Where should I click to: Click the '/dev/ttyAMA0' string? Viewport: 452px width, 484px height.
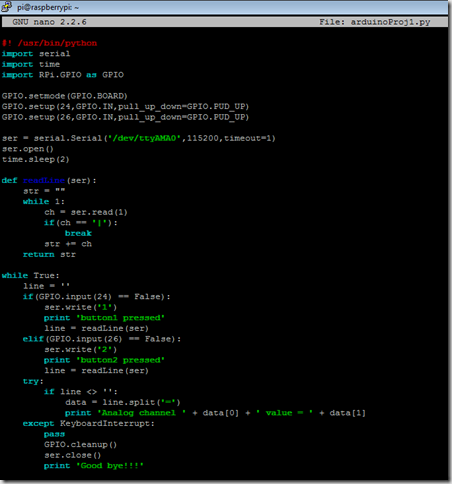pyautogui.click(x=144, y=138)
